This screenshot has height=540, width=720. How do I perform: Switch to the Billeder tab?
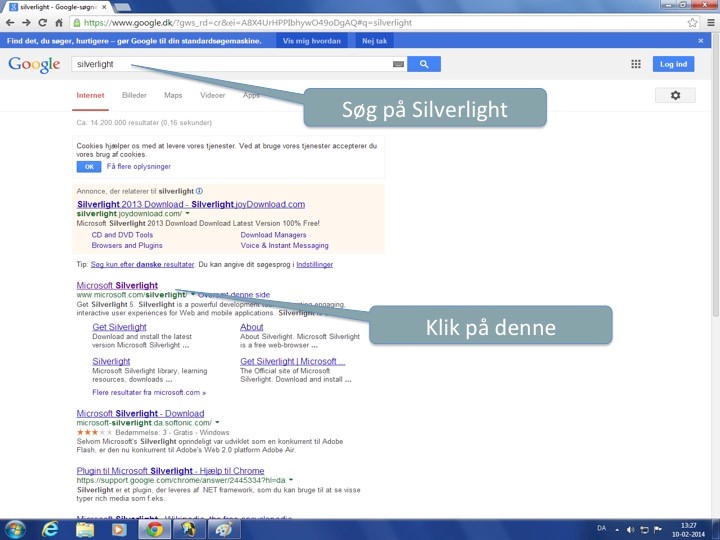[x=134, y=96]
